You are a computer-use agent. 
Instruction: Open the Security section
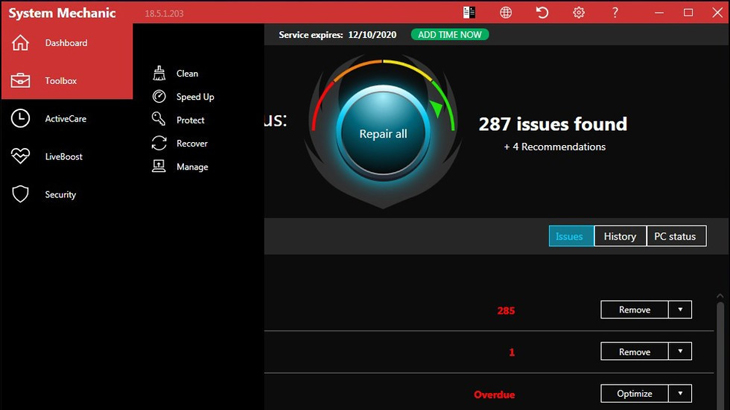pyautogui.click(x=67, y=195)
